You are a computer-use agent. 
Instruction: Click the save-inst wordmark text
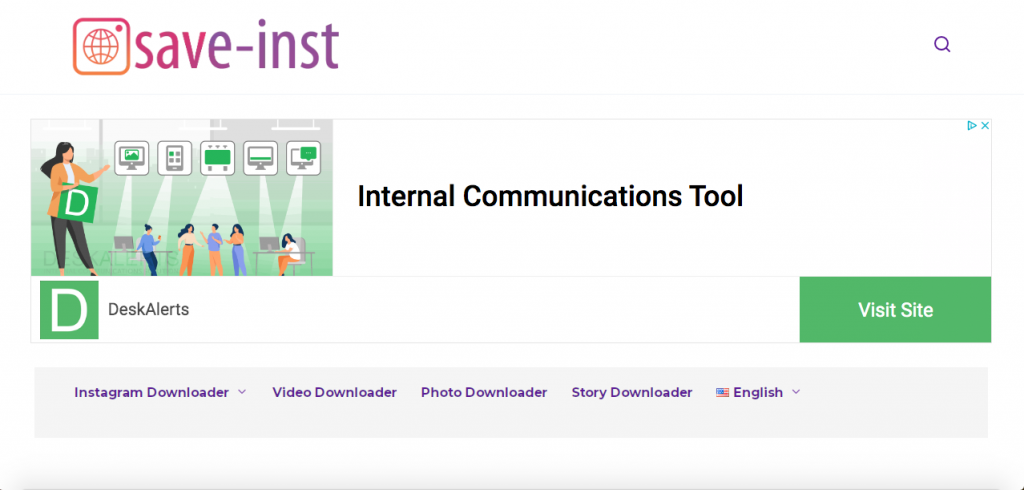pyautogui.click(x=238, y=46)
